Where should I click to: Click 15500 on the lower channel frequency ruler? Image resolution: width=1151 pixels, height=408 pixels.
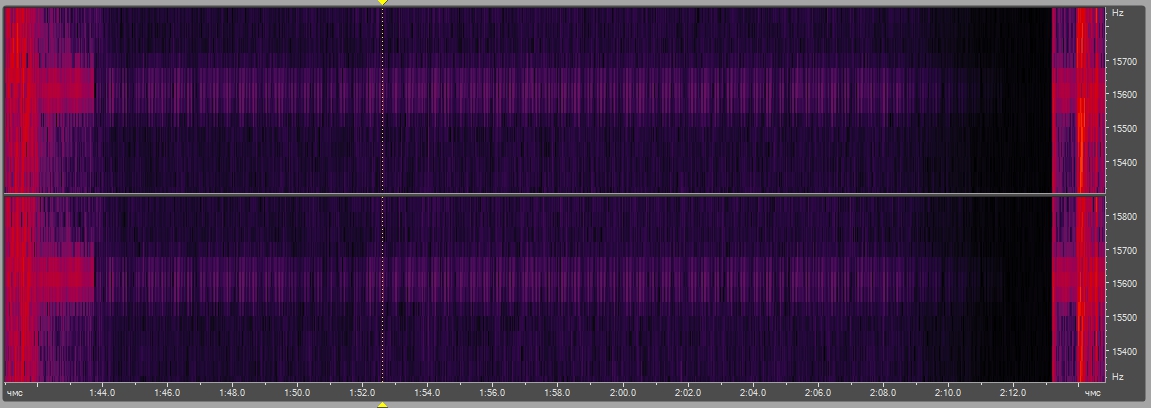tap(1125, 318)
